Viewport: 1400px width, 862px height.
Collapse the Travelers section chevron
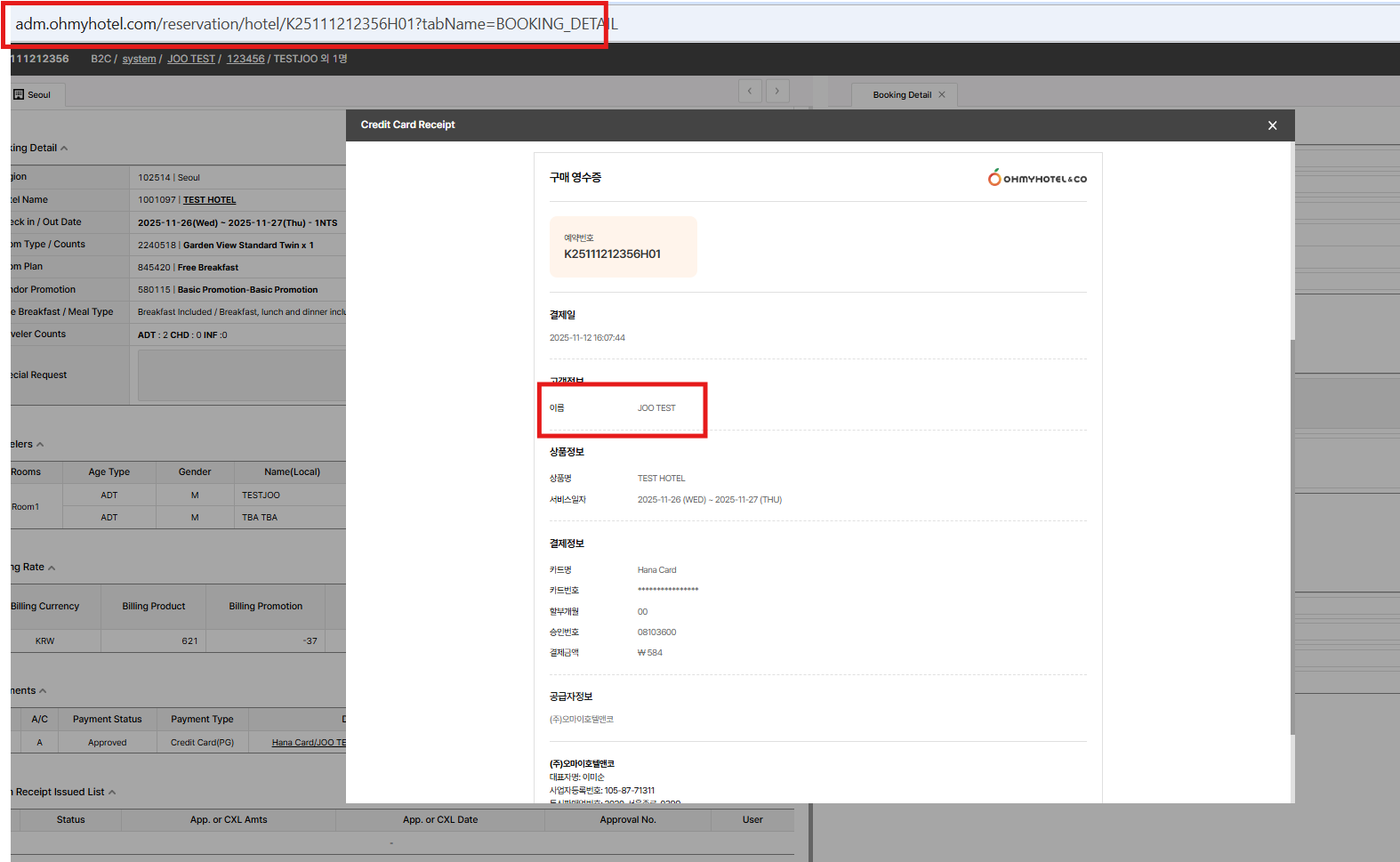[x=40, y=445]
